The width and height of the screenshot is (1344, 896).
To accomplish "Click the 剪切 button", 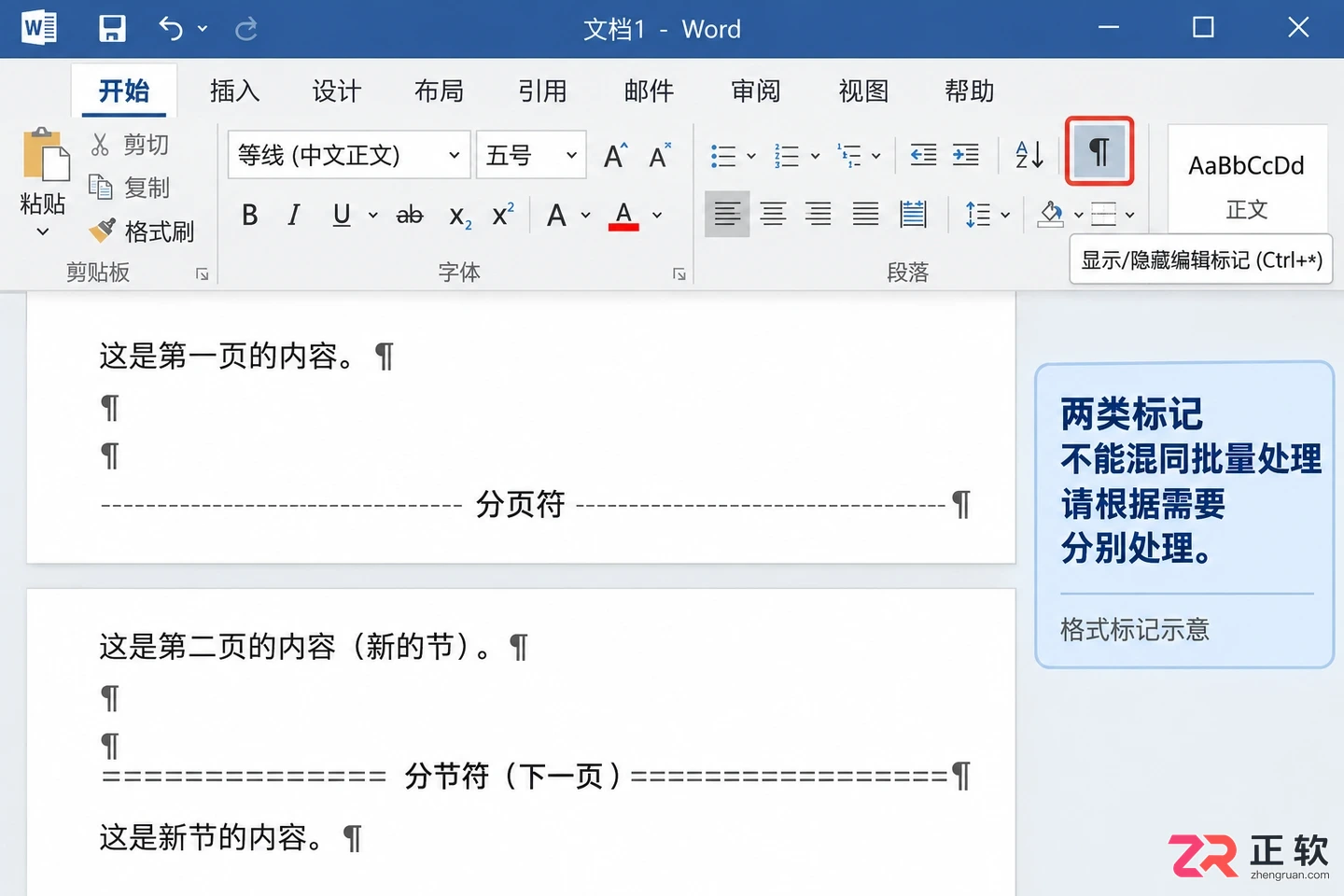I will 130,145.
